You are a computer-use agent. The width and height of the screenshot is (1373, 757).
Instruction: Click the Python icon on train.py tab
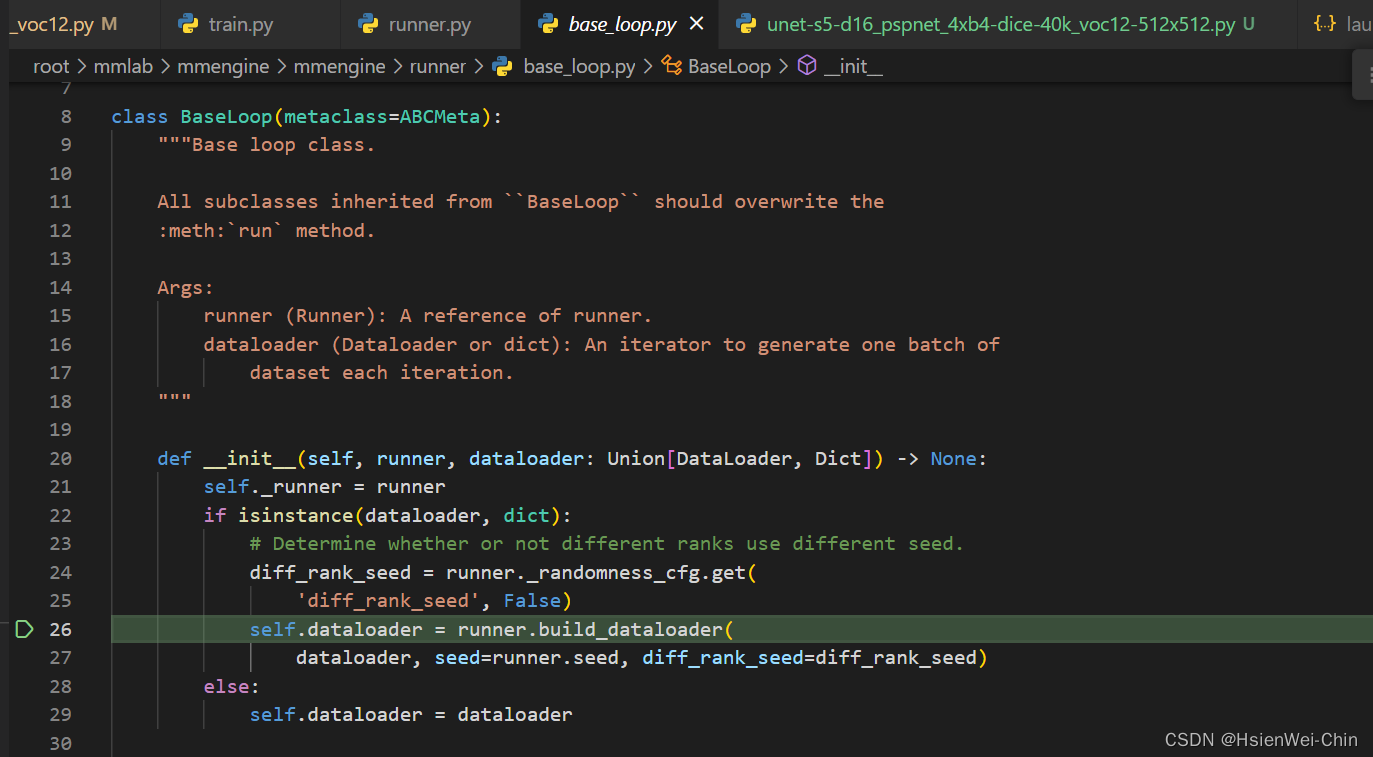coord(188,24)
